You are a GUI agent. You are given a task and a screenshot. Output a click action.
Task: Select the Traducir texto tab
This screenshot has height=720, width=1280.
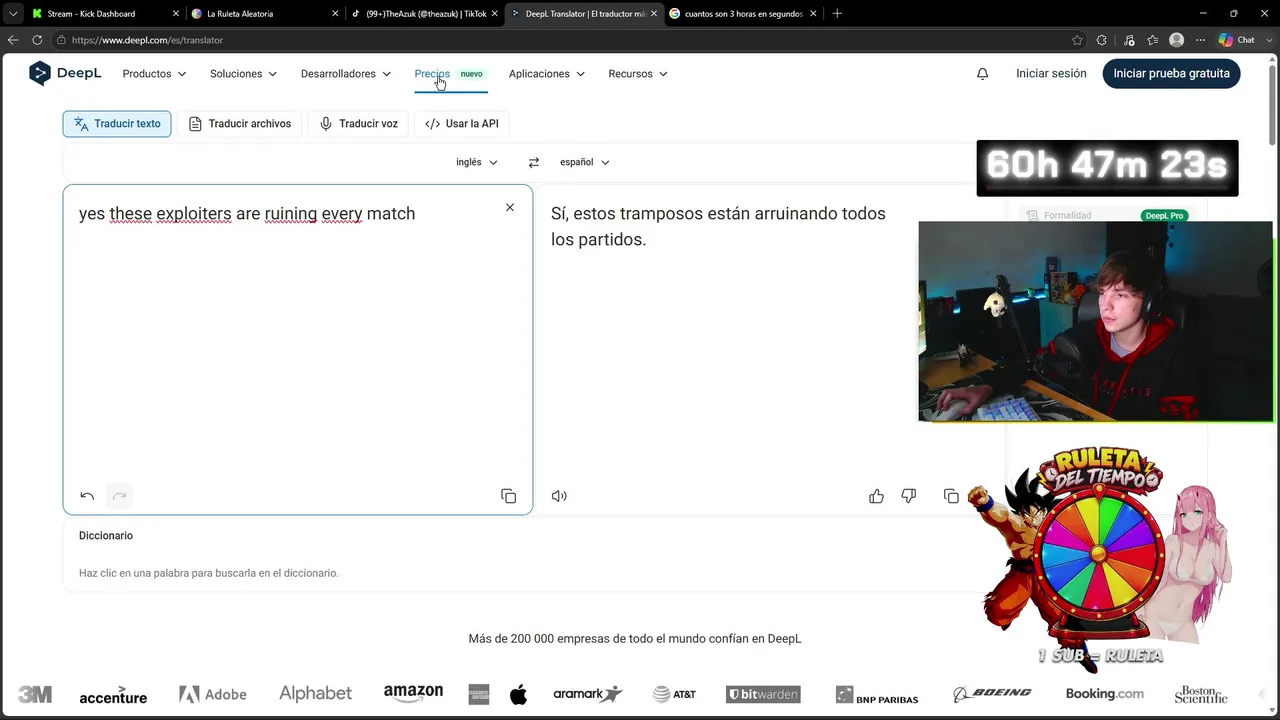point(117,124)
